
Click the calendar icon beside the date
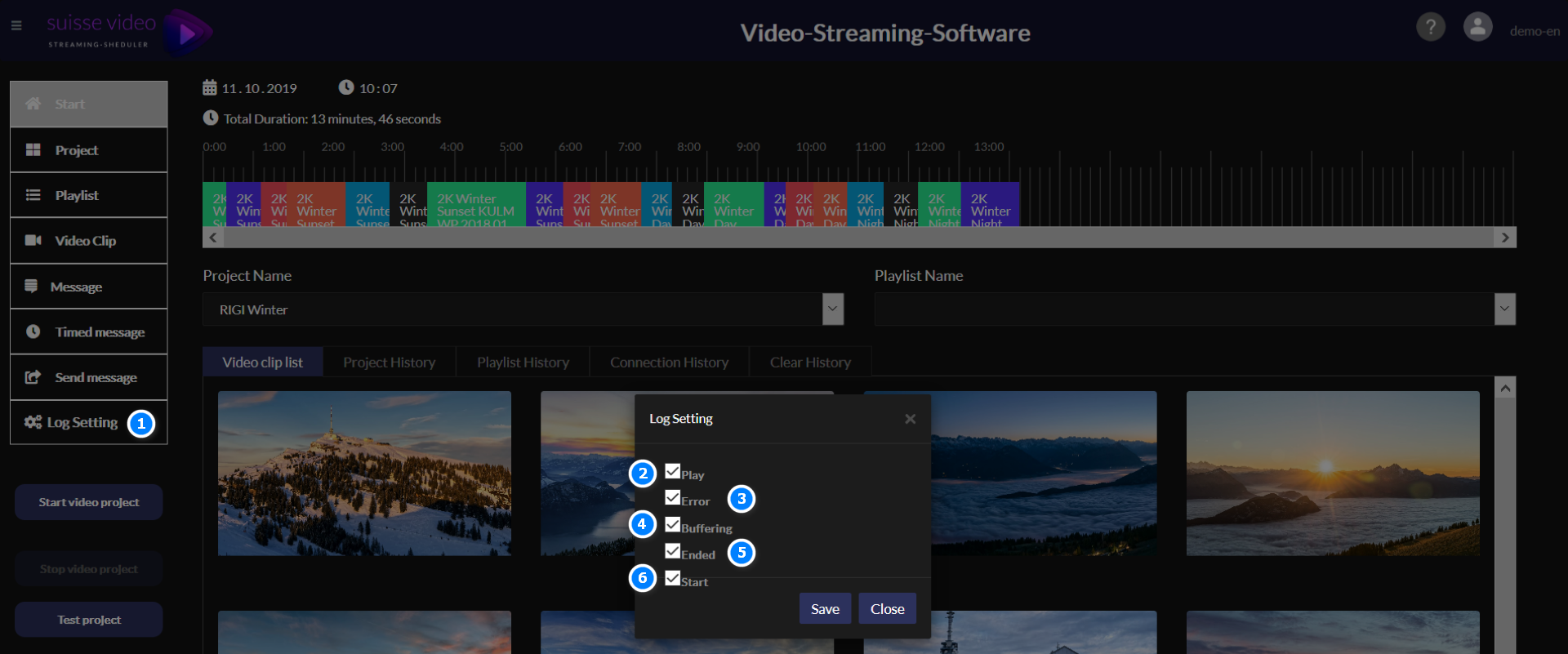210,87
